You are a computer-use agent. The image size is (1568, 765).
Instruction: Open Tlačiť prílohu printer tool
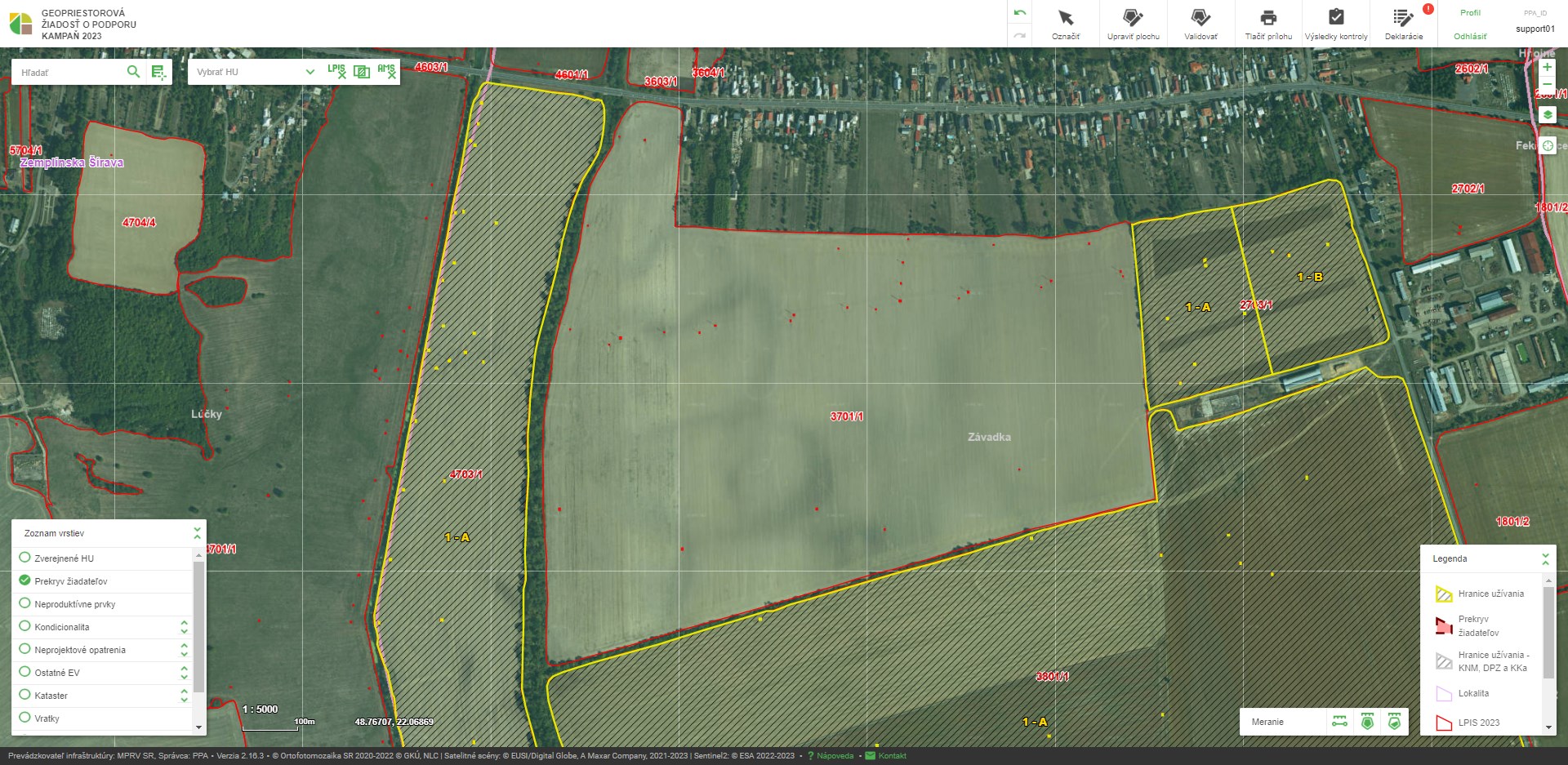coord(1268,24)
